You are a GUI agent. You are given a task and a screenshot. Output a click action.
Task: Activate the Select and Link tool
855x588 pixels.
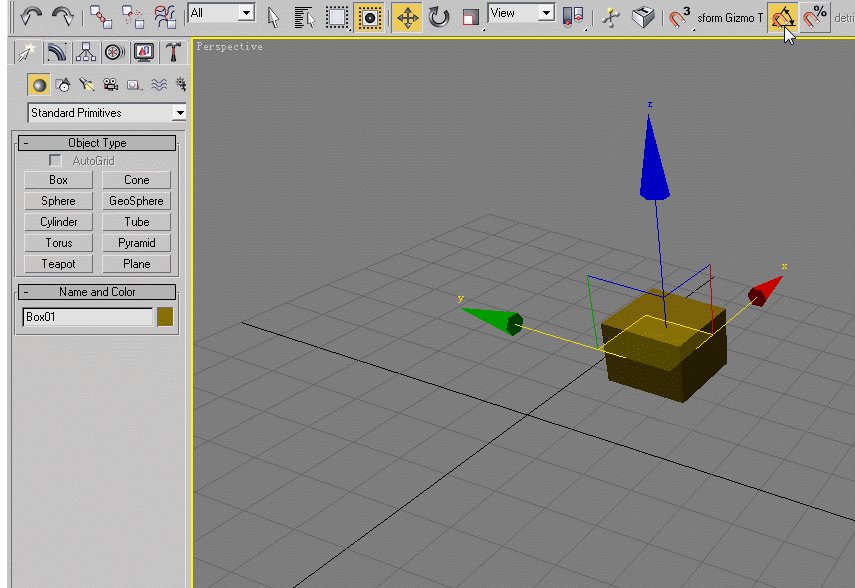pyautogui.click(x=101, y=17)
